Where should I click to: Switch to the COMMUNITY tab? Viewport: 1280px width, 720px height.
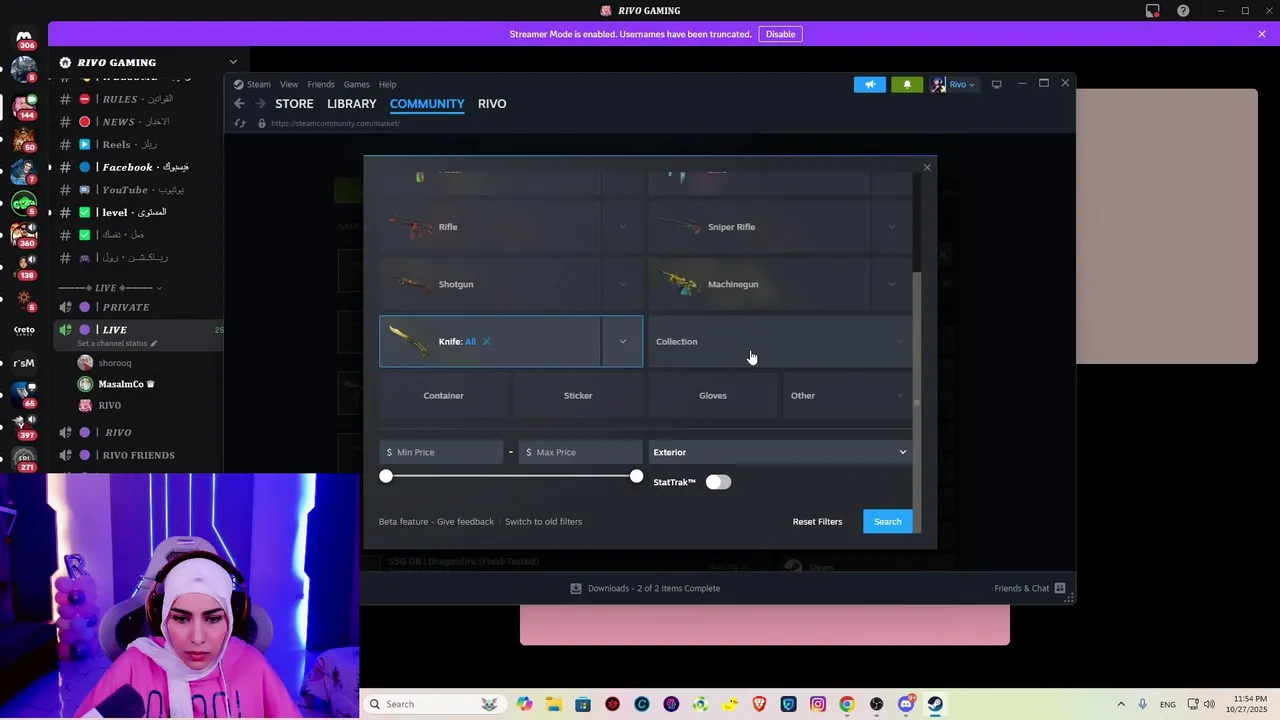tap(427, 104)
